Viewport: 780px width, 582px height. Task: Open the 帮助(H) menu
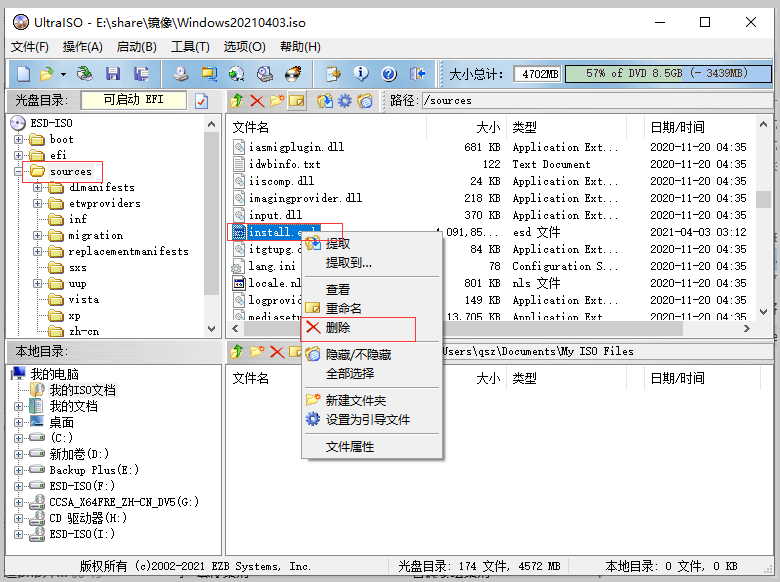click(300, 47)
